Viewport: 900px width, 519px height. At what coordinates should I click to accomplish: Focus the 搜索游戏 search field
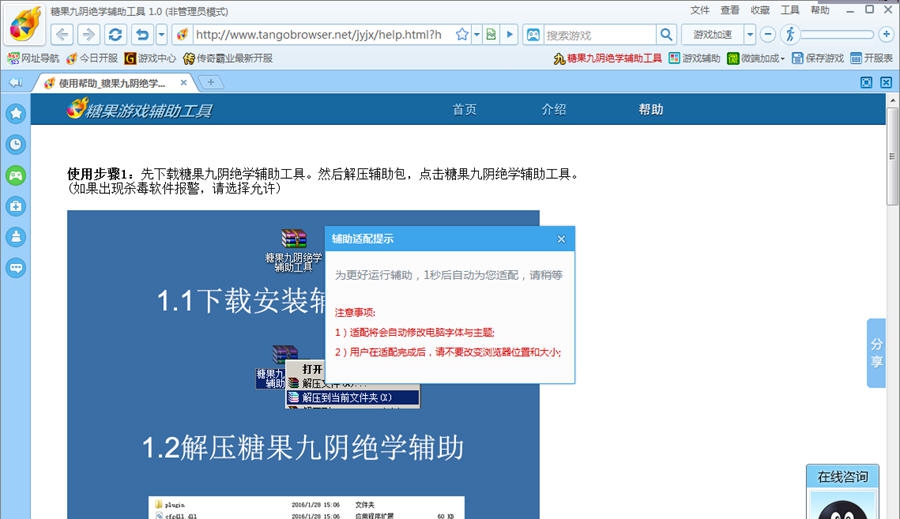tap(599, 35)
